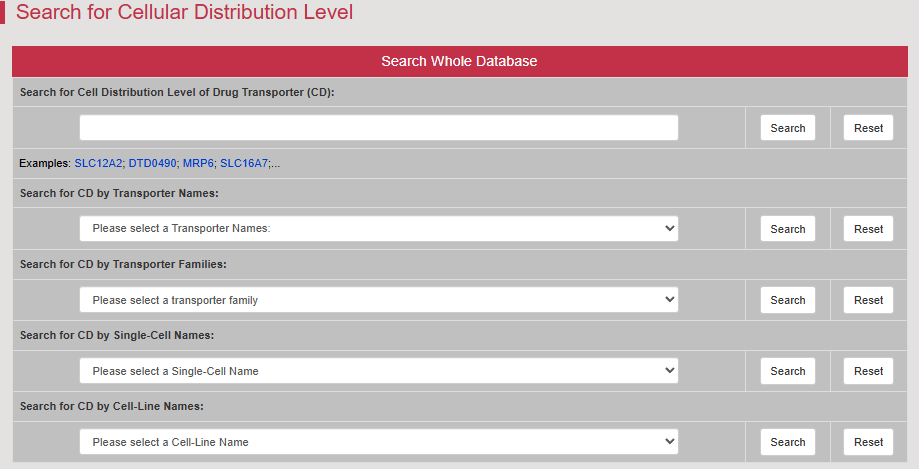Reset the Cell-Line Name selection
This screenshot has height=469, width=919.
point(868,441)
